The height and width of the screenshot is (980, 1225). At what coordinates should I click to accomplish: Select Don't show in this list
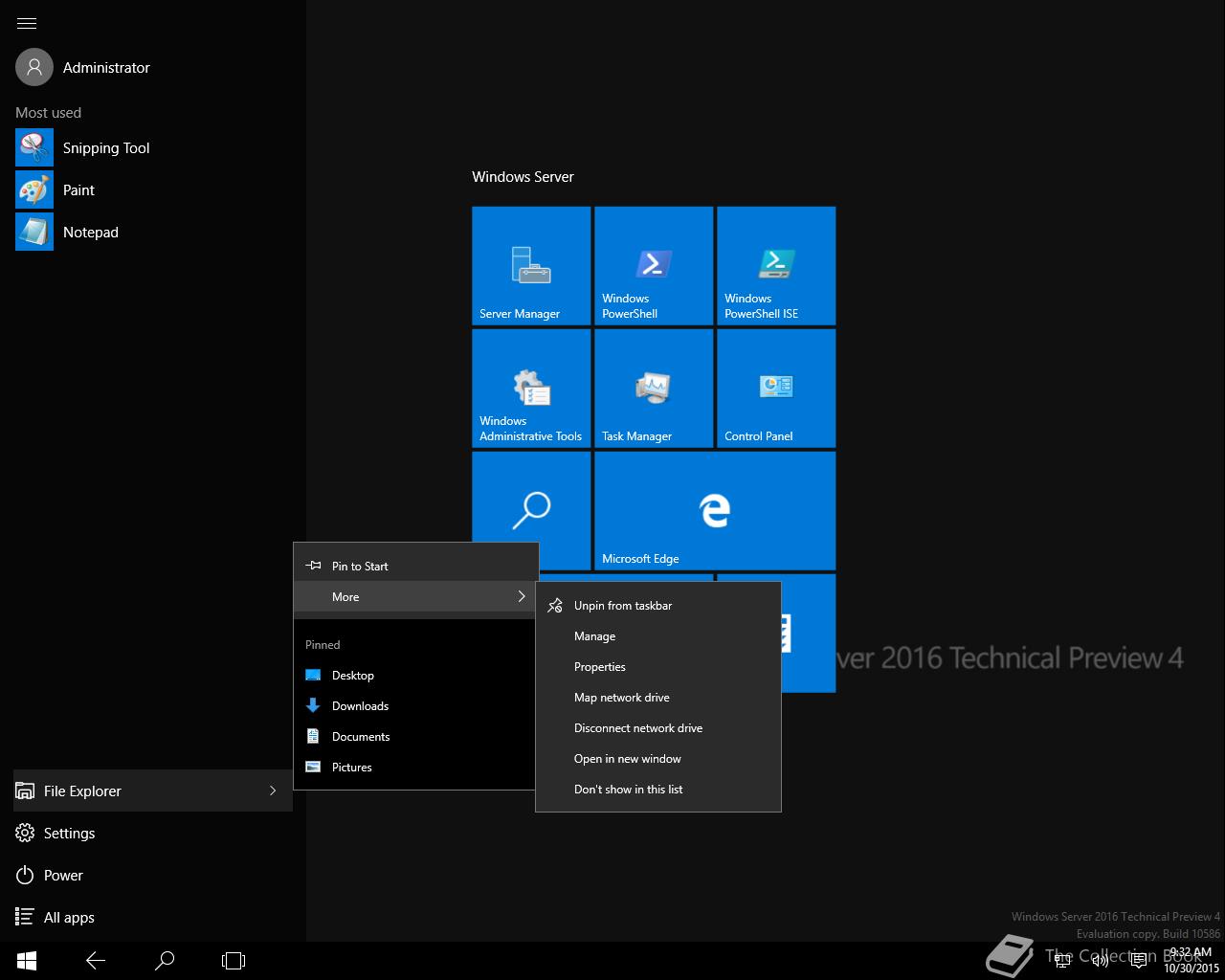(x=658, y=790)
